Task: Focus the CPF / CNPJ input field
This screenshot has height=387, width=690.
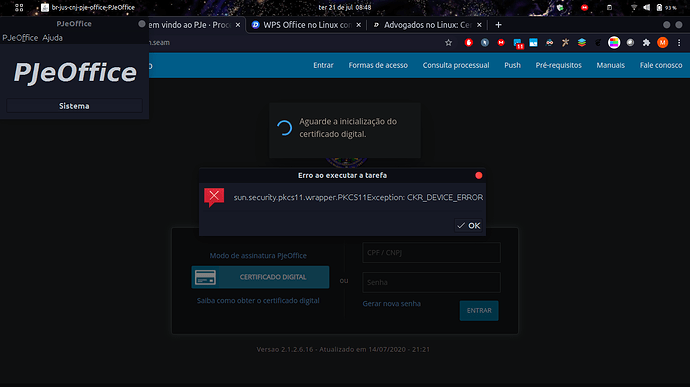Action: click(x=431, y=253)
